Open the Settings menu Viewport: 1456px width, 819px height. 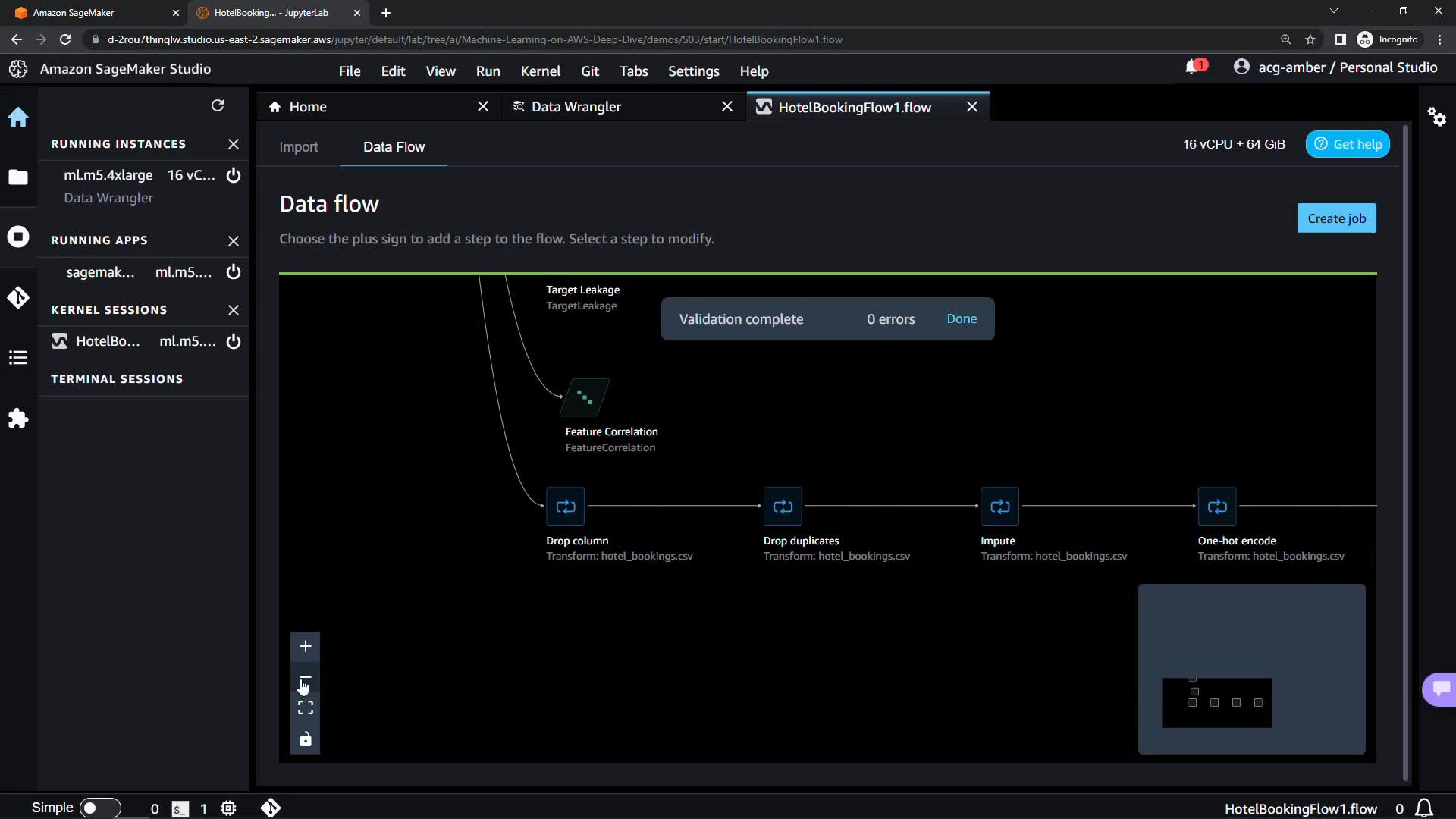(693, 71)
